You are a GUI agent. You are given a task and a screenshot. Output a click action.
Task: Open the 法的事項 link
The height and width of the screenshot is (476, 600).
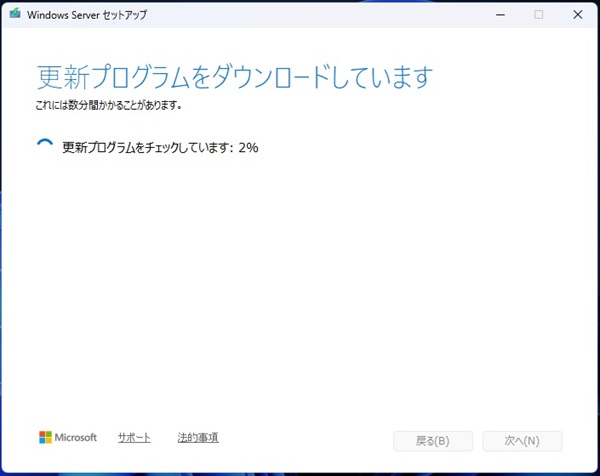197,438
